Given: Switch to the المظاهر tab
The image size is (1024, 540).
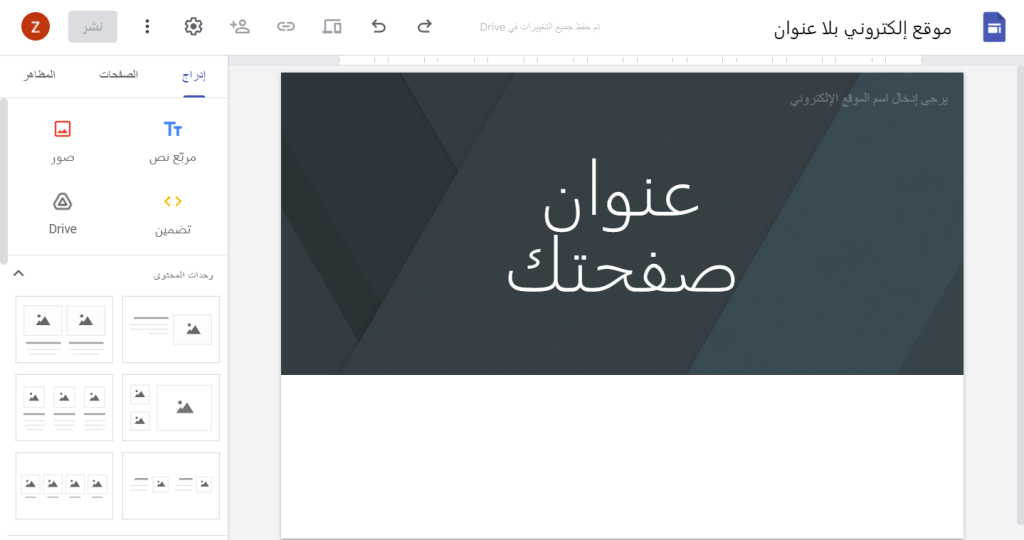Looking at the screenshot, I should point(40,76).
